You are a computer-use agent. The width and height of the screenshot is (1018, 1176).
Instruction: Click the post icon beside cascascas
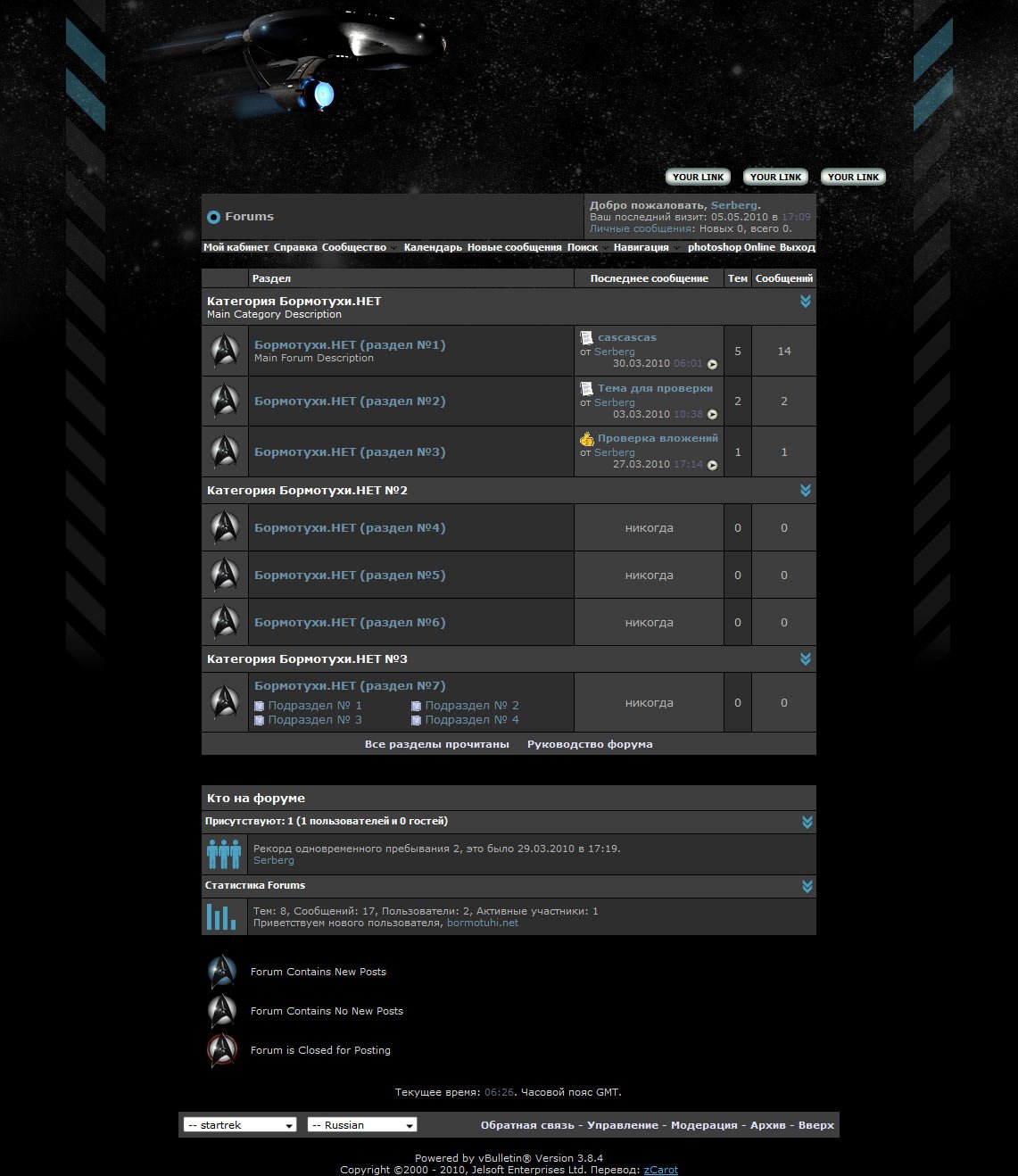(586, 337)
